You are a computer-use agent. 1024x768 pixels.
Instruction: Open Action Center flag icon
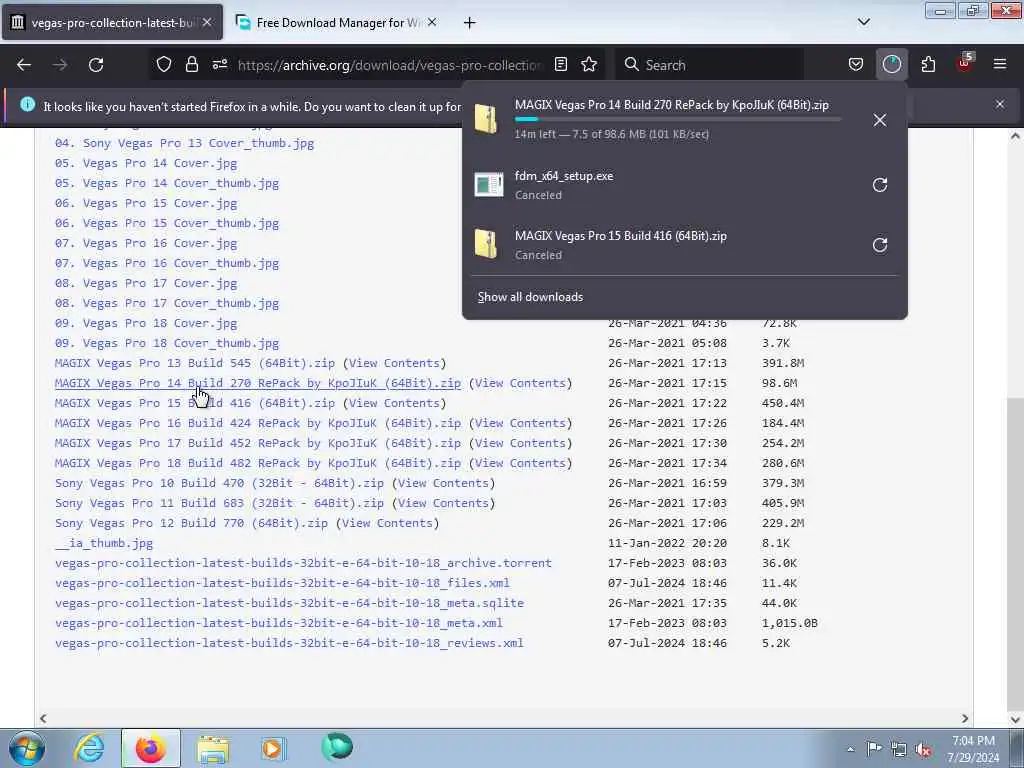point(874,748)
